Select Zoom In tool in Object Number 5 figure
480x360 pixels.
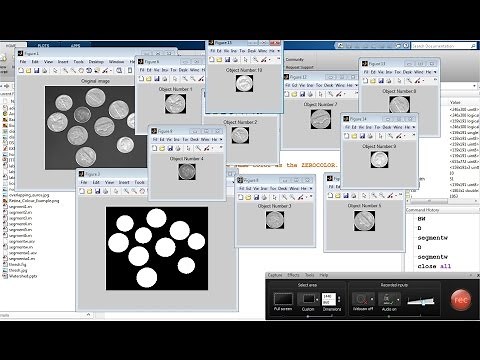[374, 196]
